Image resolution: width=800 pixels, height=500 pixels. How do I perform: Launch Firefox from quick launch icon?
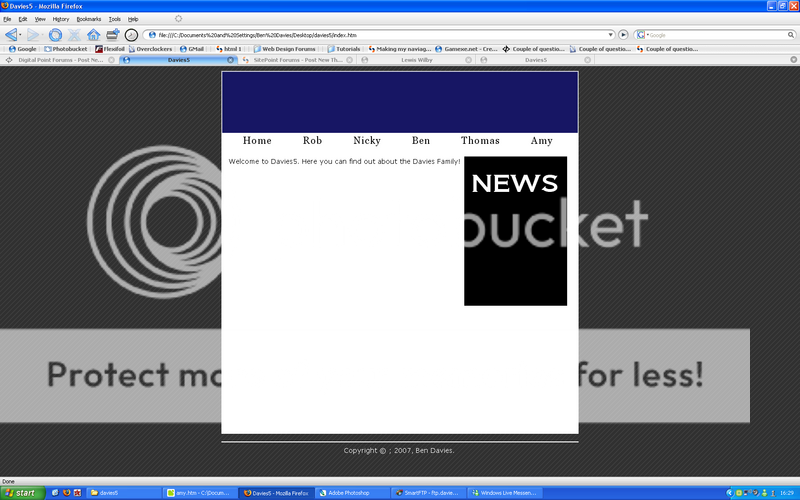pyautogui.click(x=66, y=493)
